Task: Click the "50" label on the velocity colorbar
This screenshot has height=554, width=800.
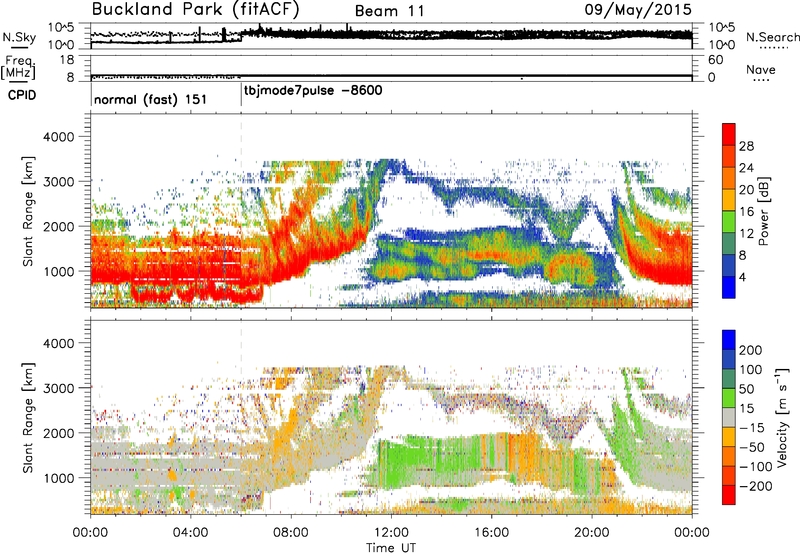Action: point(747,389)
